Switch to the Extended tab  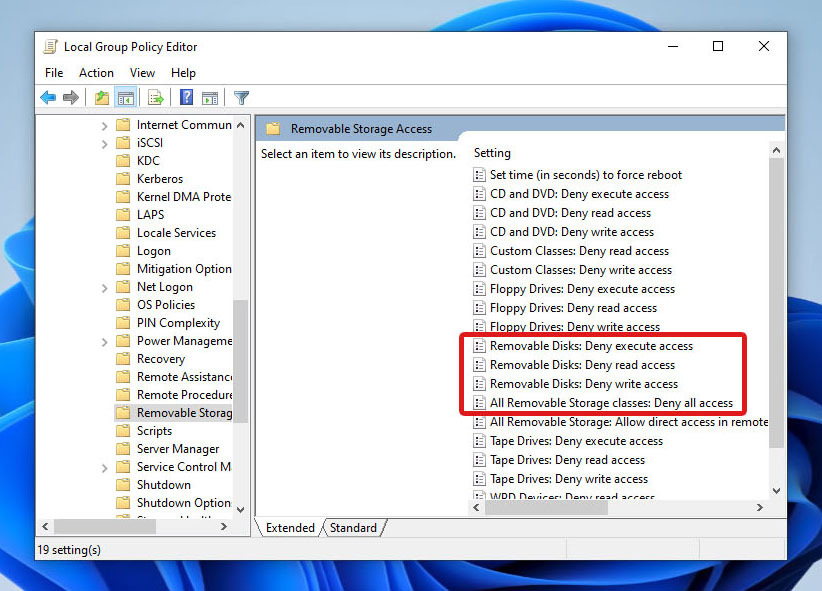point(289,527)
